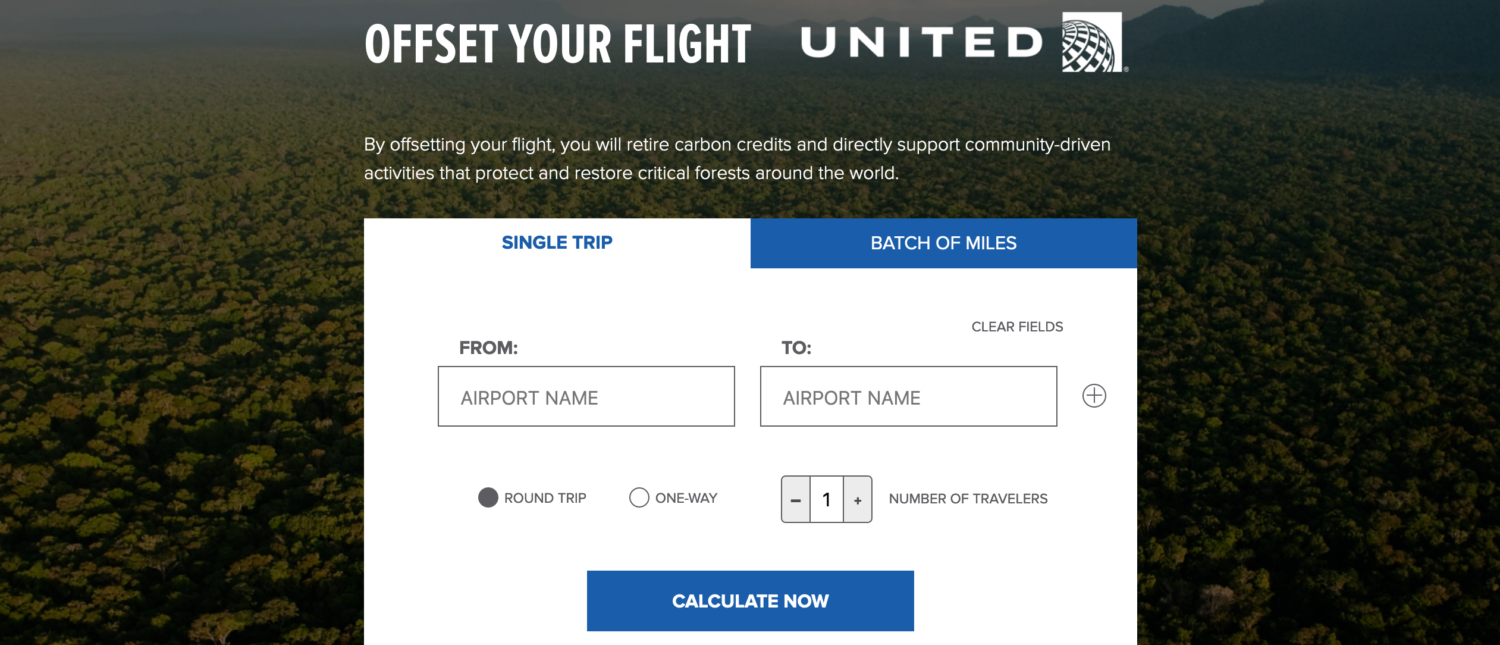This screenshot has width=1500, height=645.
Task: Click the TO: field label
Action: tap(796, 348)
